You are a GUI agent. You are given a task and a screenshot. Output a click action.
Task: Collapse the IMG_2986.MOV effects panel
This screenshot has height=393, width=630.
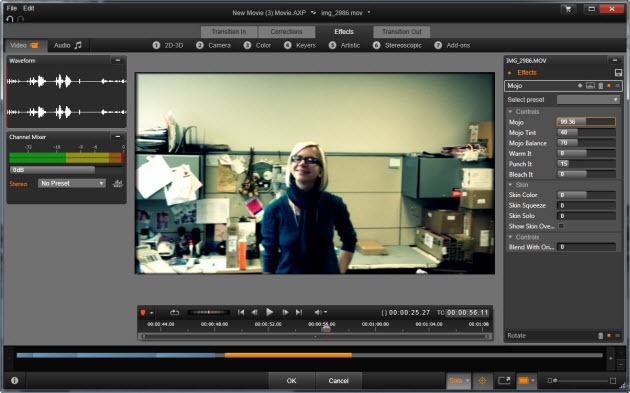coord(614,61)
